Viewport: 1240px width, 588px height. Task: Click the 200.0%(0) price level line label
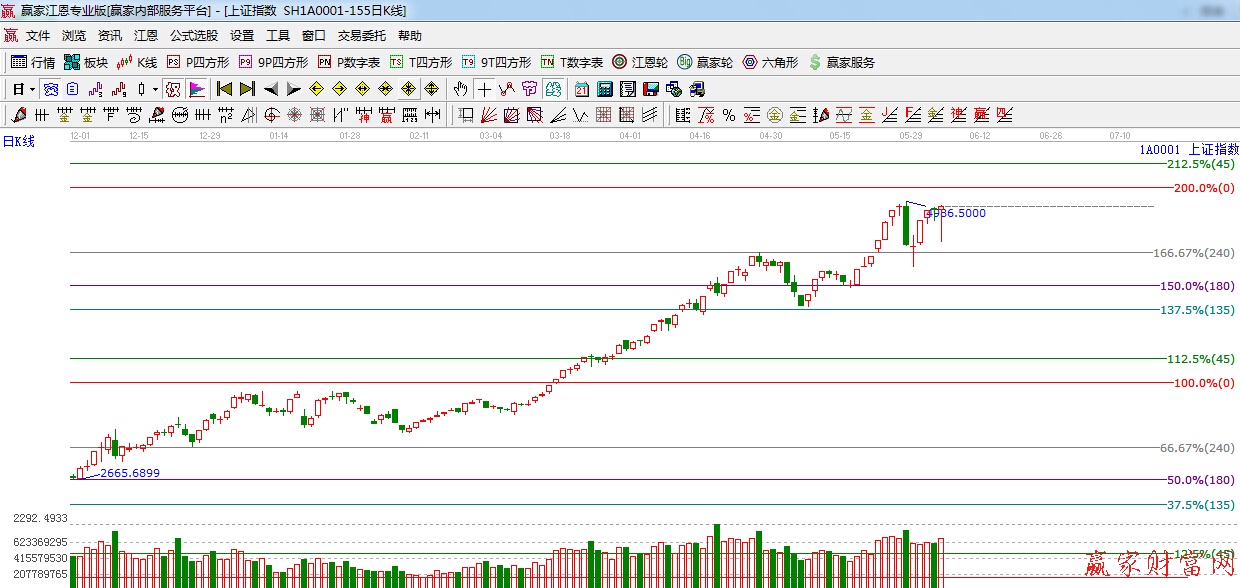[x=1205, y=188]
